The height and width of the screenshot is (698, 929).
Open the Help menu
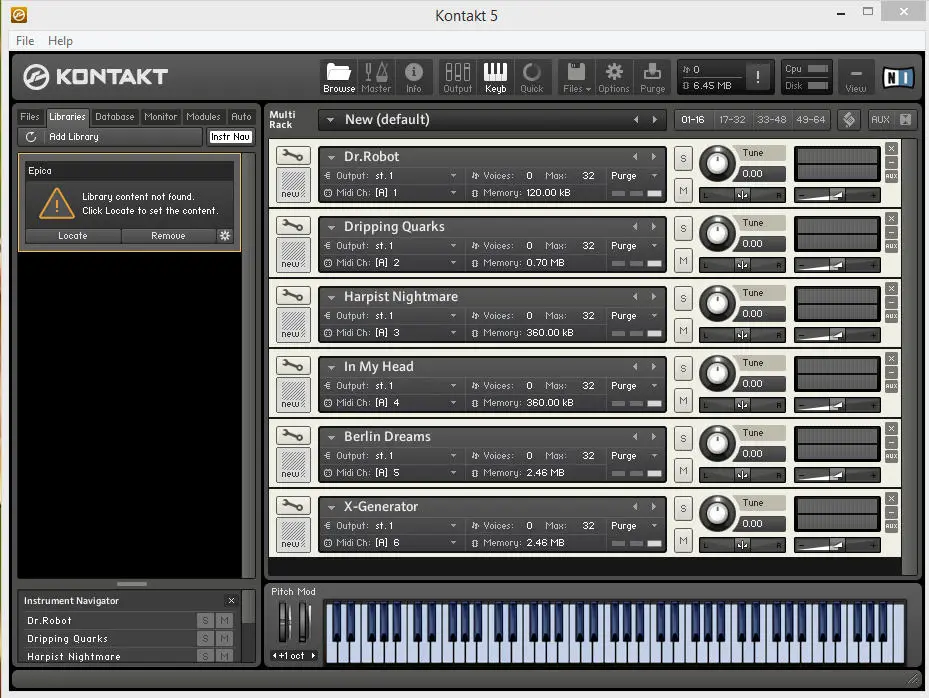point(60,41)
